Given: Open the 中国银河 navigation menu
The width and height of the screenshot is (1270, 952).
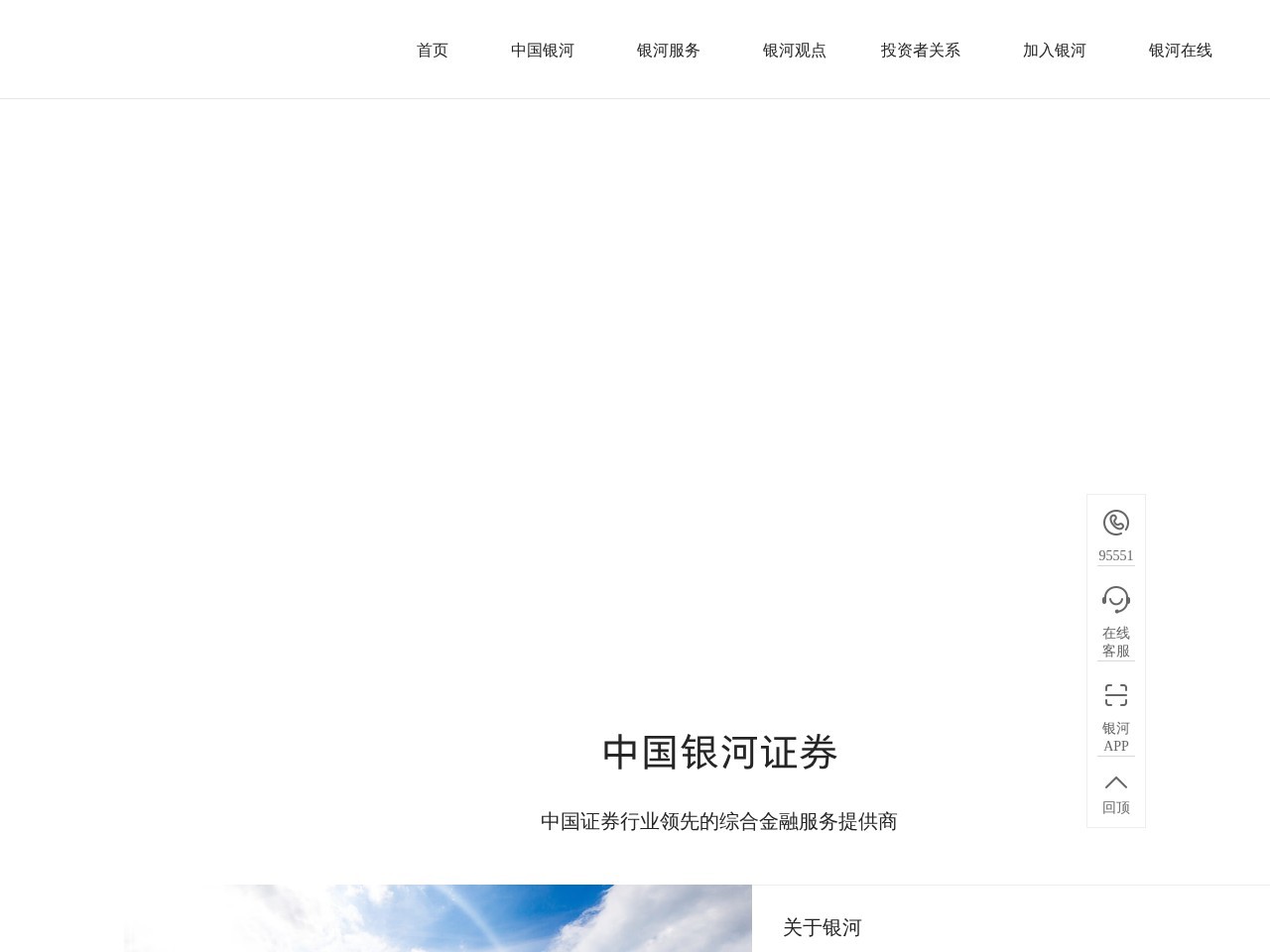Looking at the screenshot, I should point(542,51).
